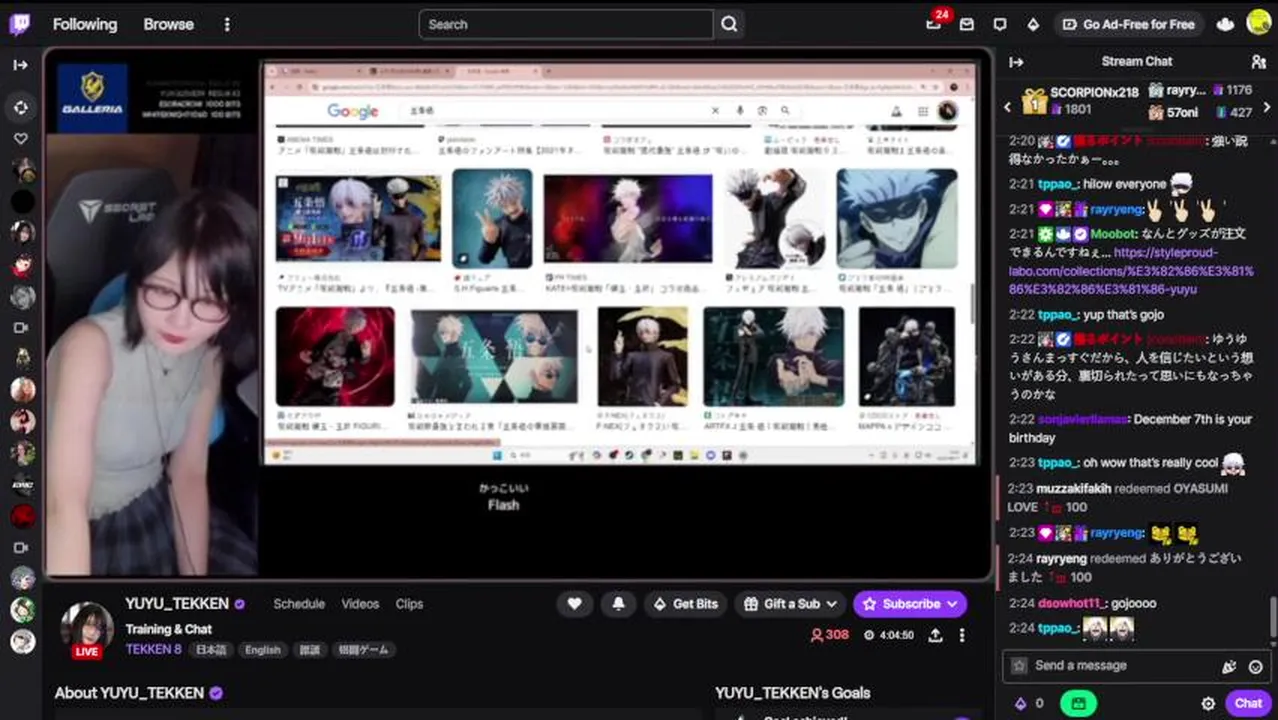Click the magnifier search button
Image resolution: width=1278 pixels, height=720 pixels.
click(729, 24)
